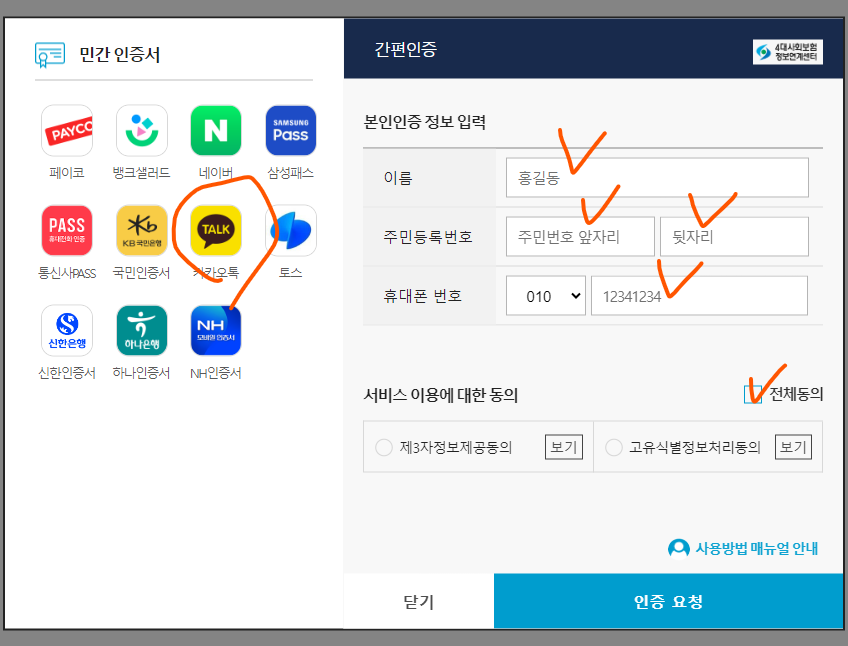
Task: View 고유식별정보처리동의 terms via 보기
Action: [793, 447]
